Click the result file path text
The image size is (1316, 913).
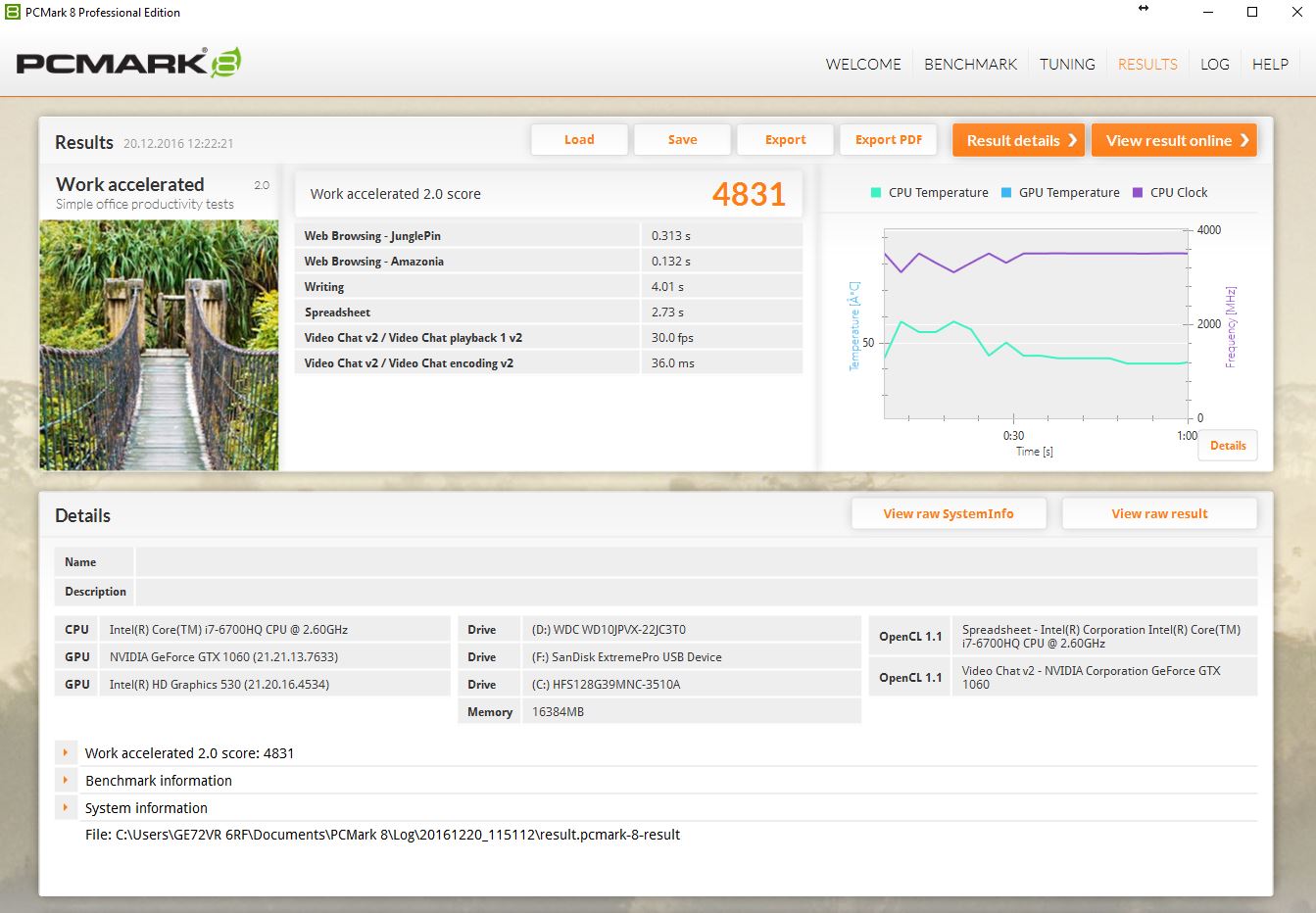(x=382, y=836)
